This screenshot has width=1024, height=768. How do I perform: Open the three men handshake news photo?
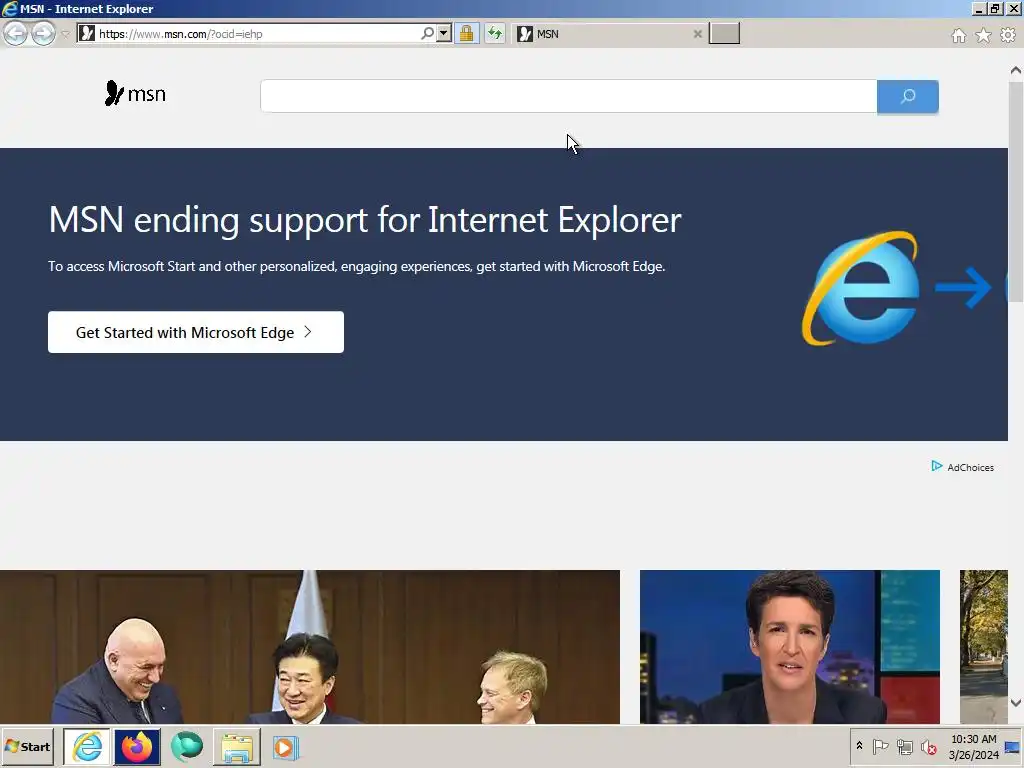coord(310,647)
